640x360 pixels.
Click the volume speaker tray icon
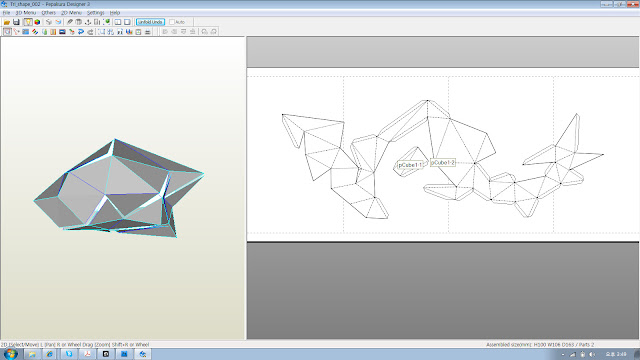592,354
